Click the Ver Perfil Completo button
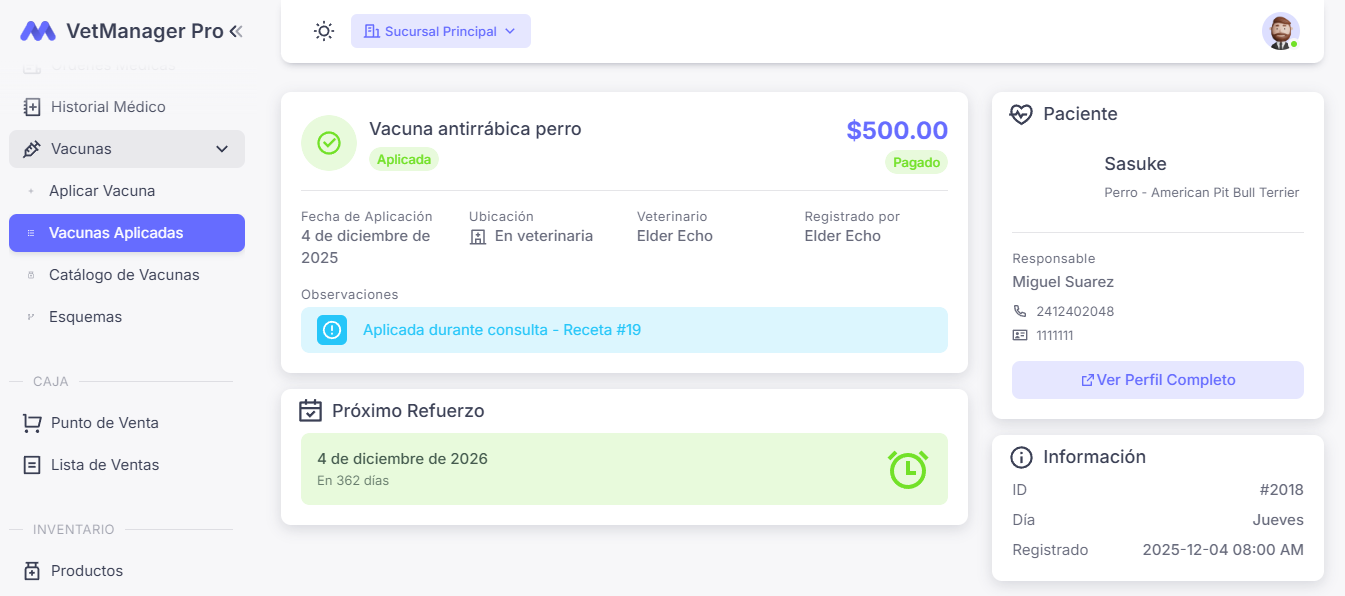Screen dimensions: 1345x596 click(1157, 380)
